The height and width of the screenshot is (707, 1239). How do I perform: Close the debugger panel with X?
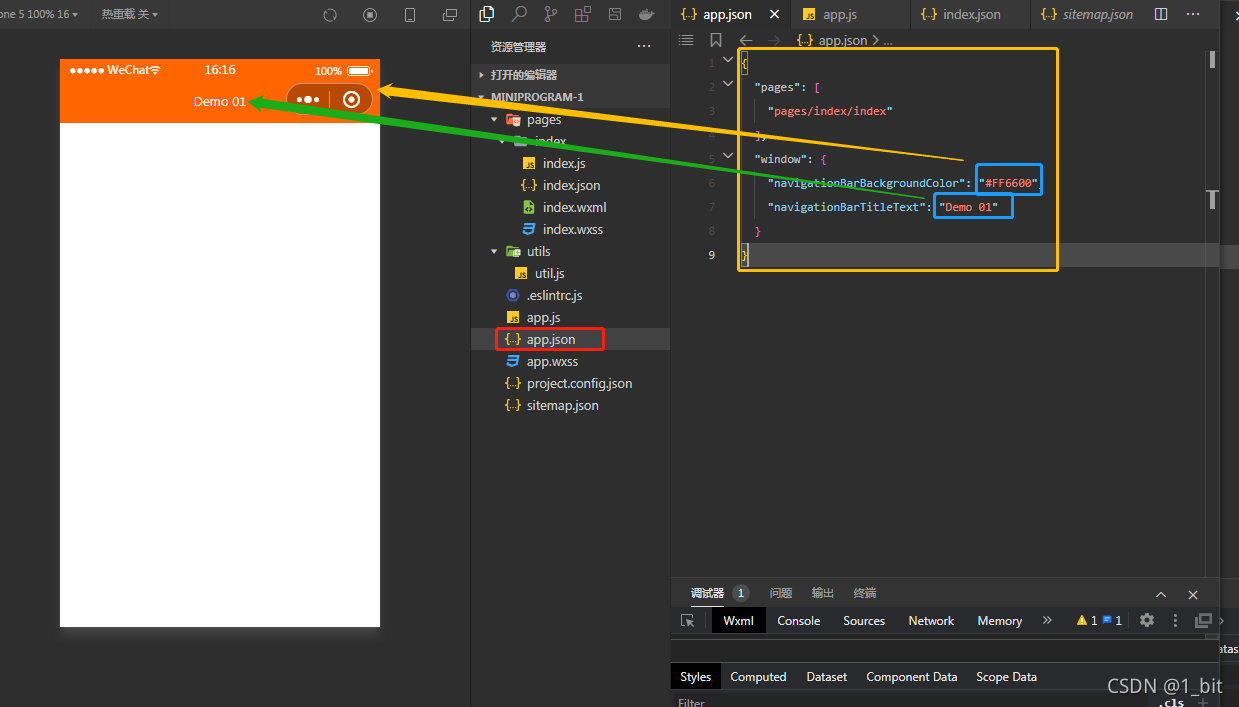pyautogui.click(x=1193, y=594)
